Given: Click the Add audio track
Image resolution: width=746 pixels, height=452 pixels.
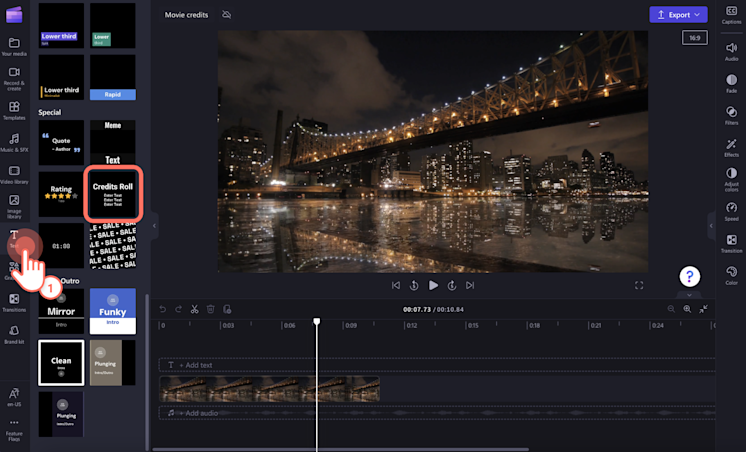Looking at the screenshot, I should (x=437, y=413).
